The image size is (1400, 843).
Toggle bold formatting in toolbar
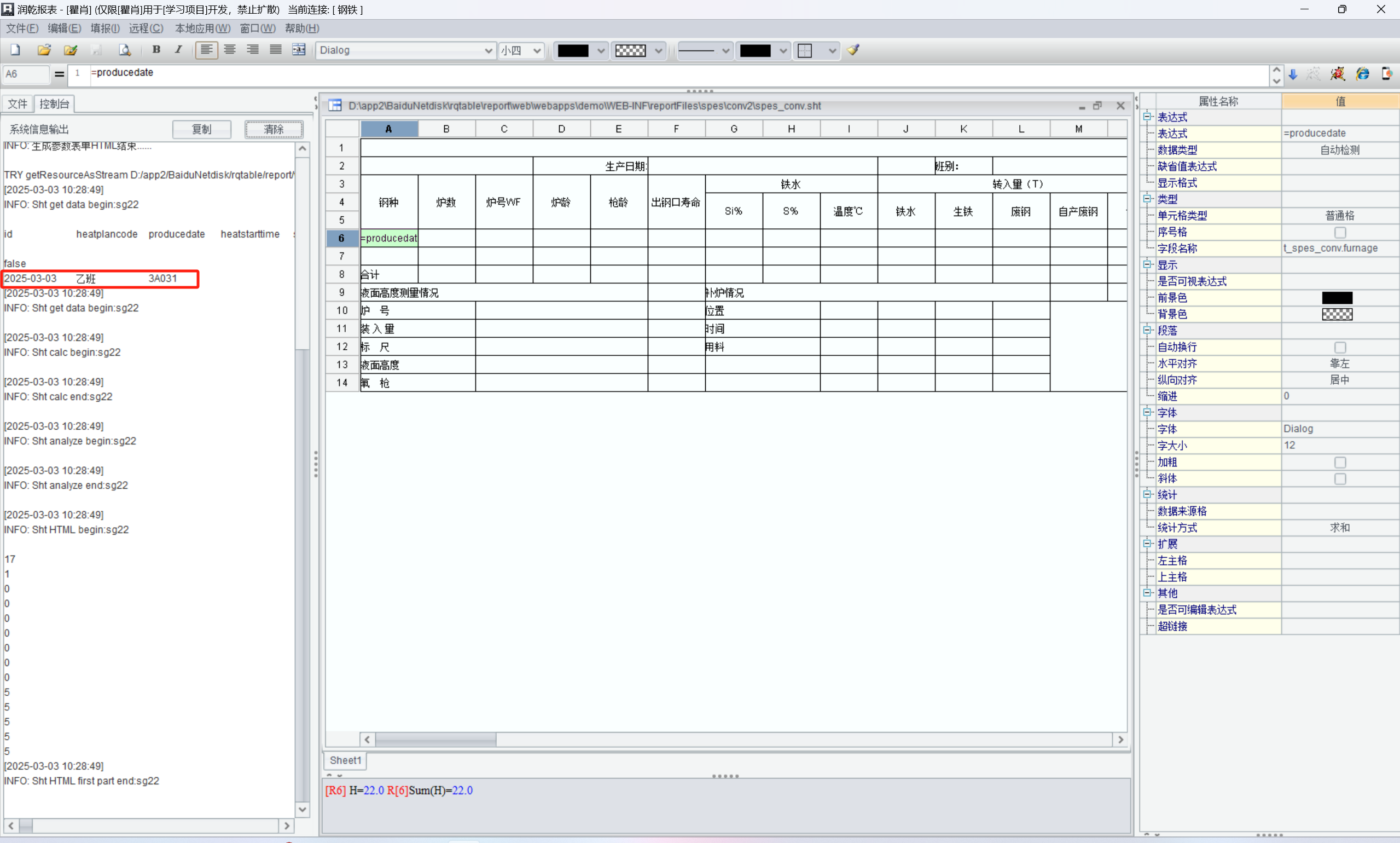click(156, 49)
